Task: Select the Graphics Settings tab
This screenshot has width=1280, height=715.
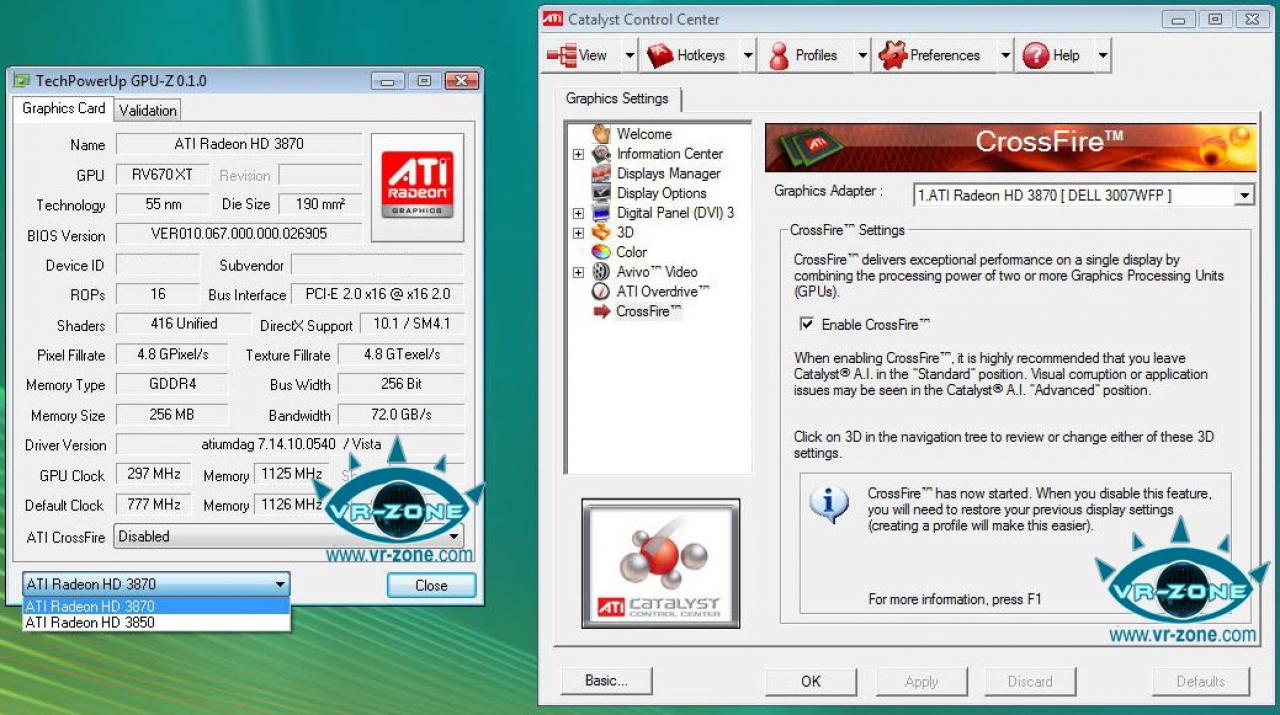Action: coord(617,98)
